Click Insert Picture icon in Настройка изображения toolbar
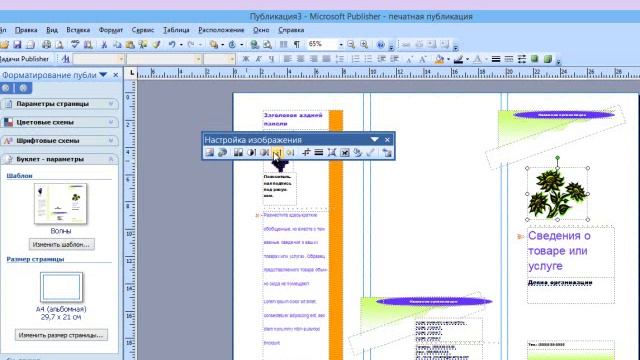This screenshot has height=360, width=640. tap(209, 152)
